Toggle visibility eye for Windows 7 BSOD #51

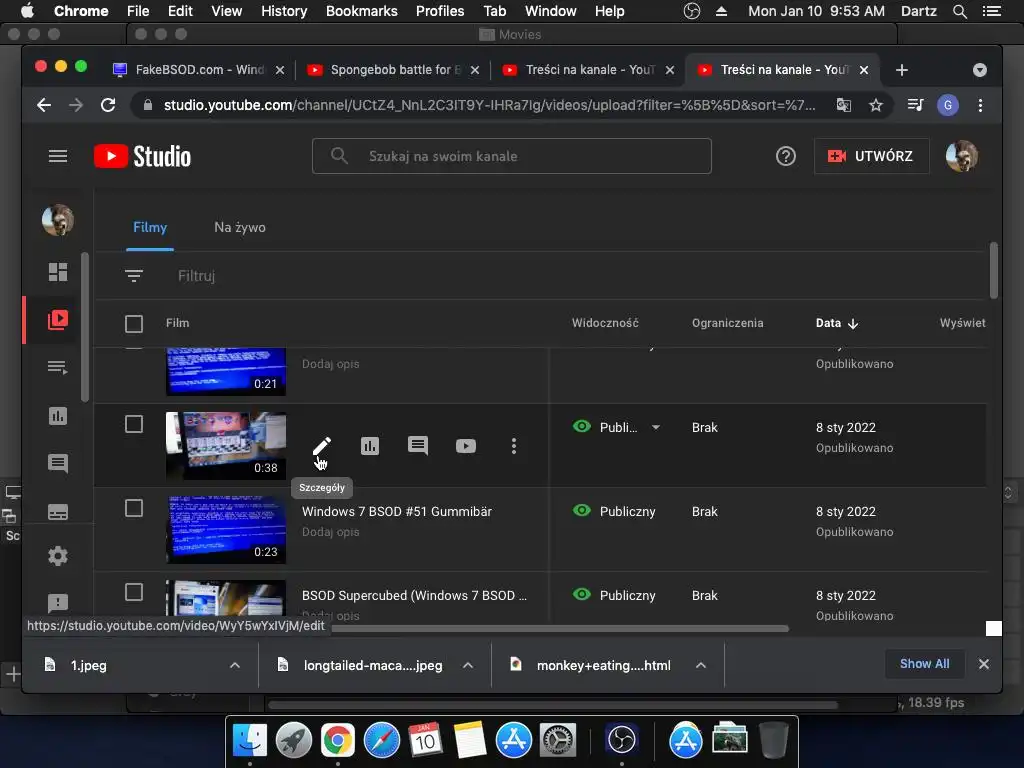click(x=581, y=511)
